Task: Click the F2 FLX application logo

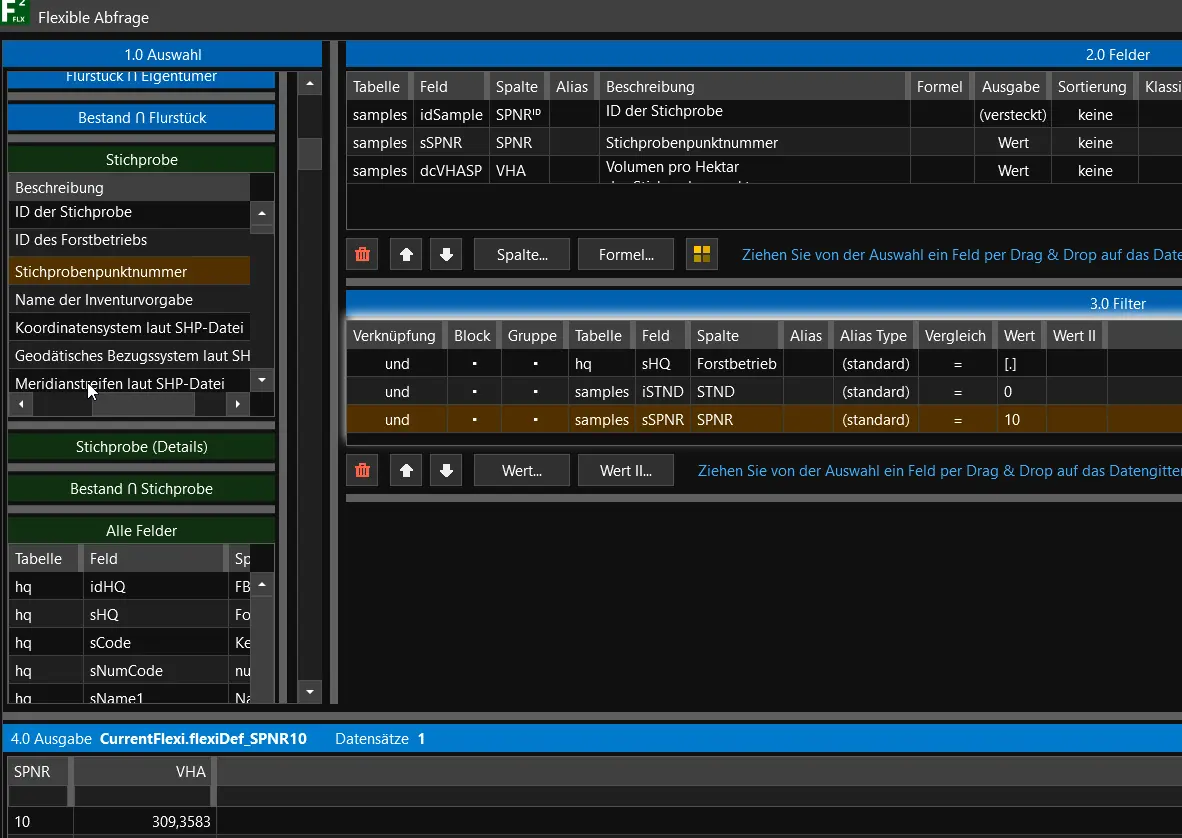Action: tap(15, 14)
